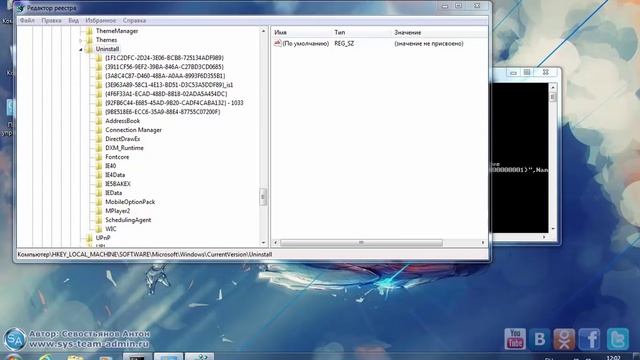
Task: Minimize the Registry Editor window
Action: coord(445,6)
